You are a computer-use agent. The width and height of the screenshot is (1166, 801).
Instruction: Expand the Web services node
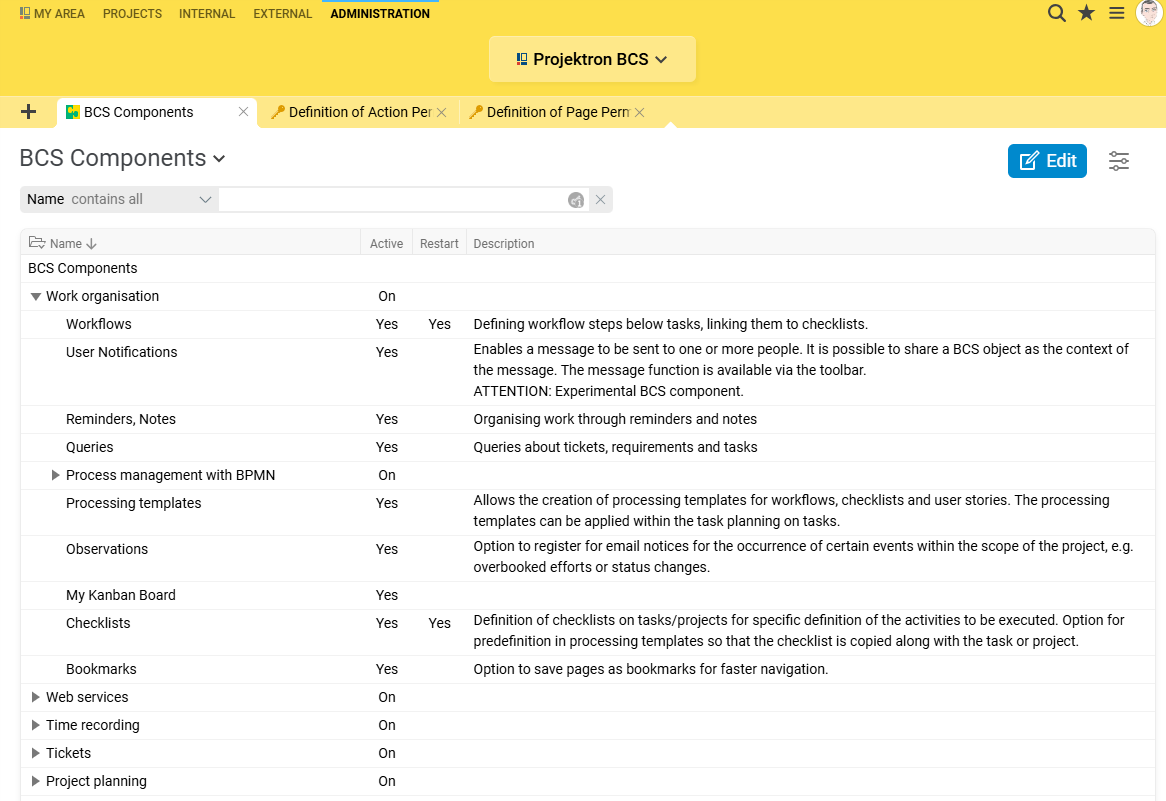[36, 697]
